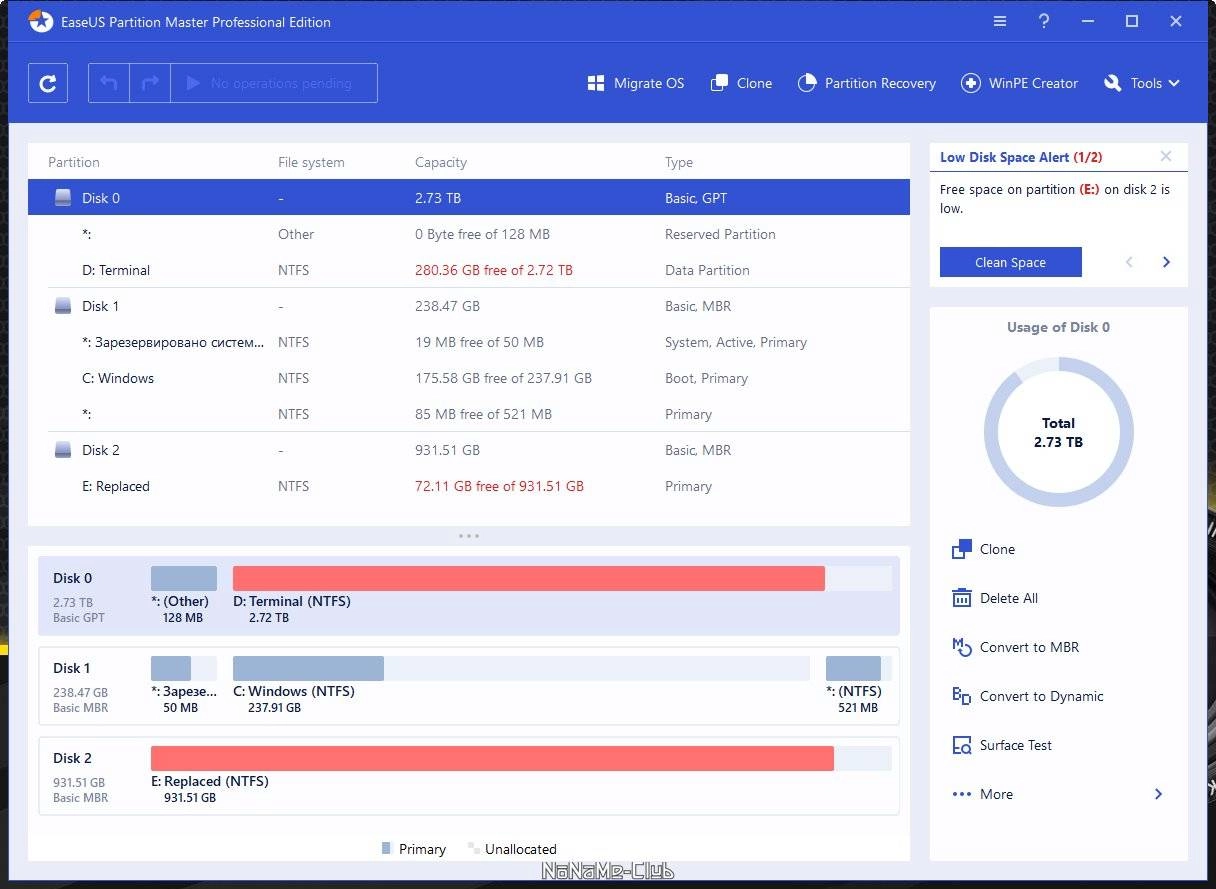Click the Type column header

[x=679, y=162]
